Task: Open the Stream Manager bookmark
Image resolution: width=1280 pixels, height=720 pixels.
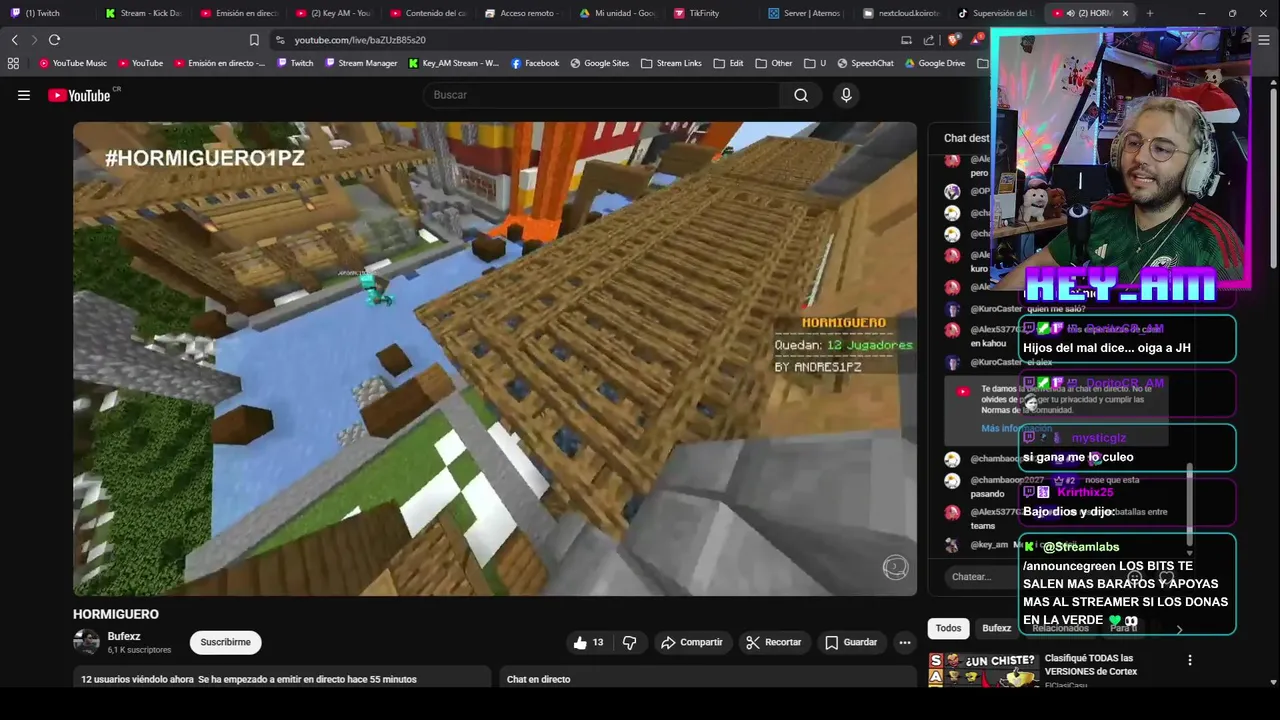Action: [x=361, y=63]
